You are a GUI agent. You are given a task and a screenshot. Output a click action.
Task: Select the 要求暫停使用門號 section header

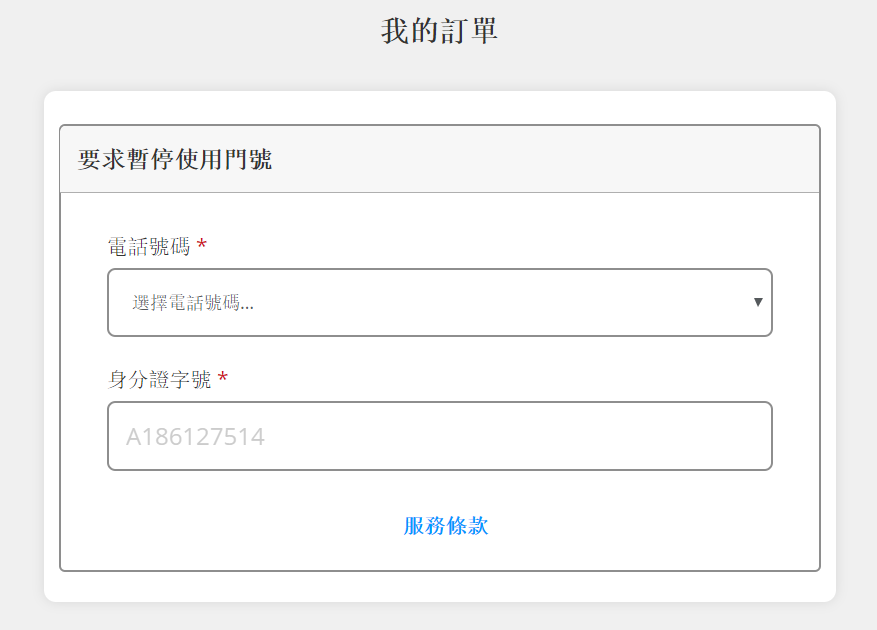tap(175, 159)
